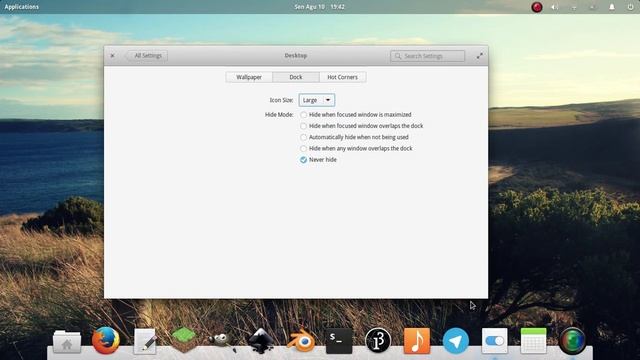This screenshot has width=640, height=360.
Task: Switch to the Wallpaper tab
Action: point(249,77)
